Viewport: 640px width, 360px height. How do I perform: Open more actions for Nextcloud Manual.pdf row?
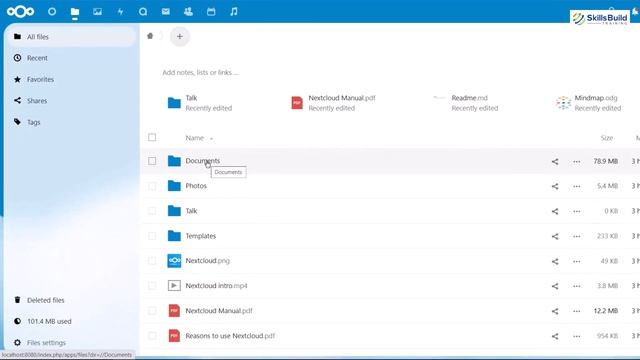pyautogui.click(x=576, y=311)
